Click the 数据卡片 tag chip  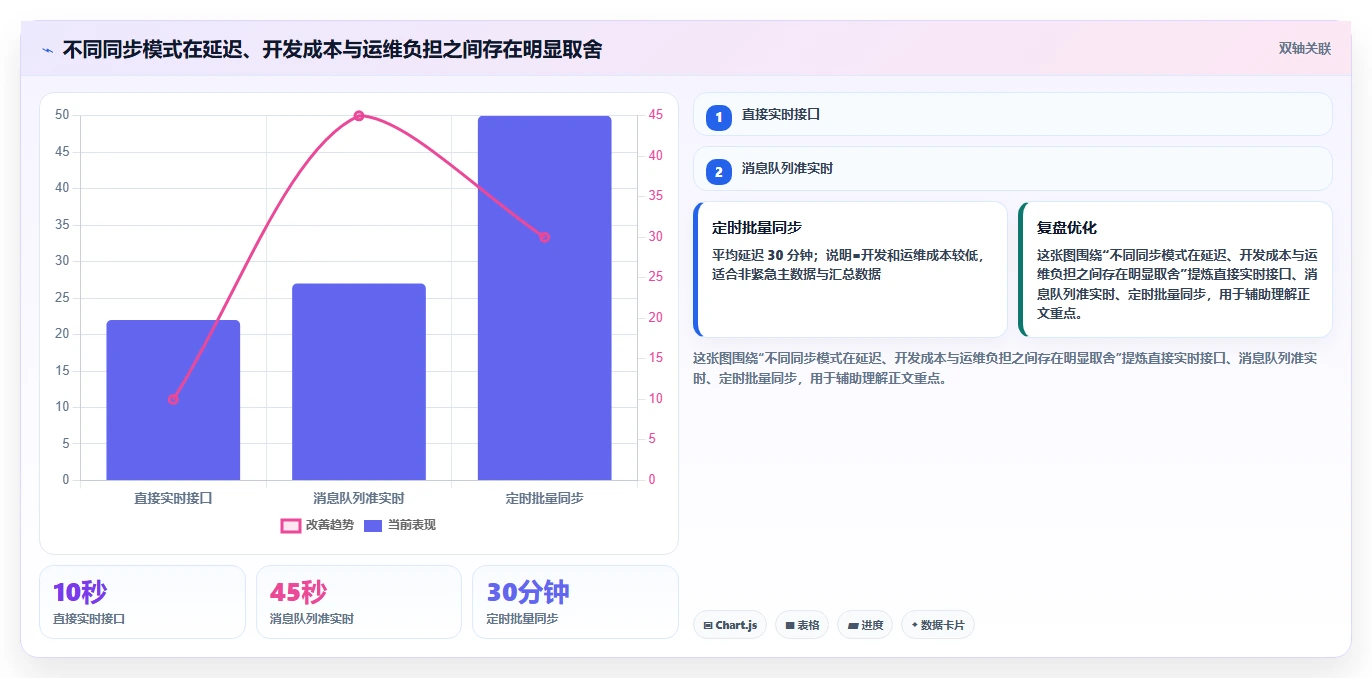point(937,625)
